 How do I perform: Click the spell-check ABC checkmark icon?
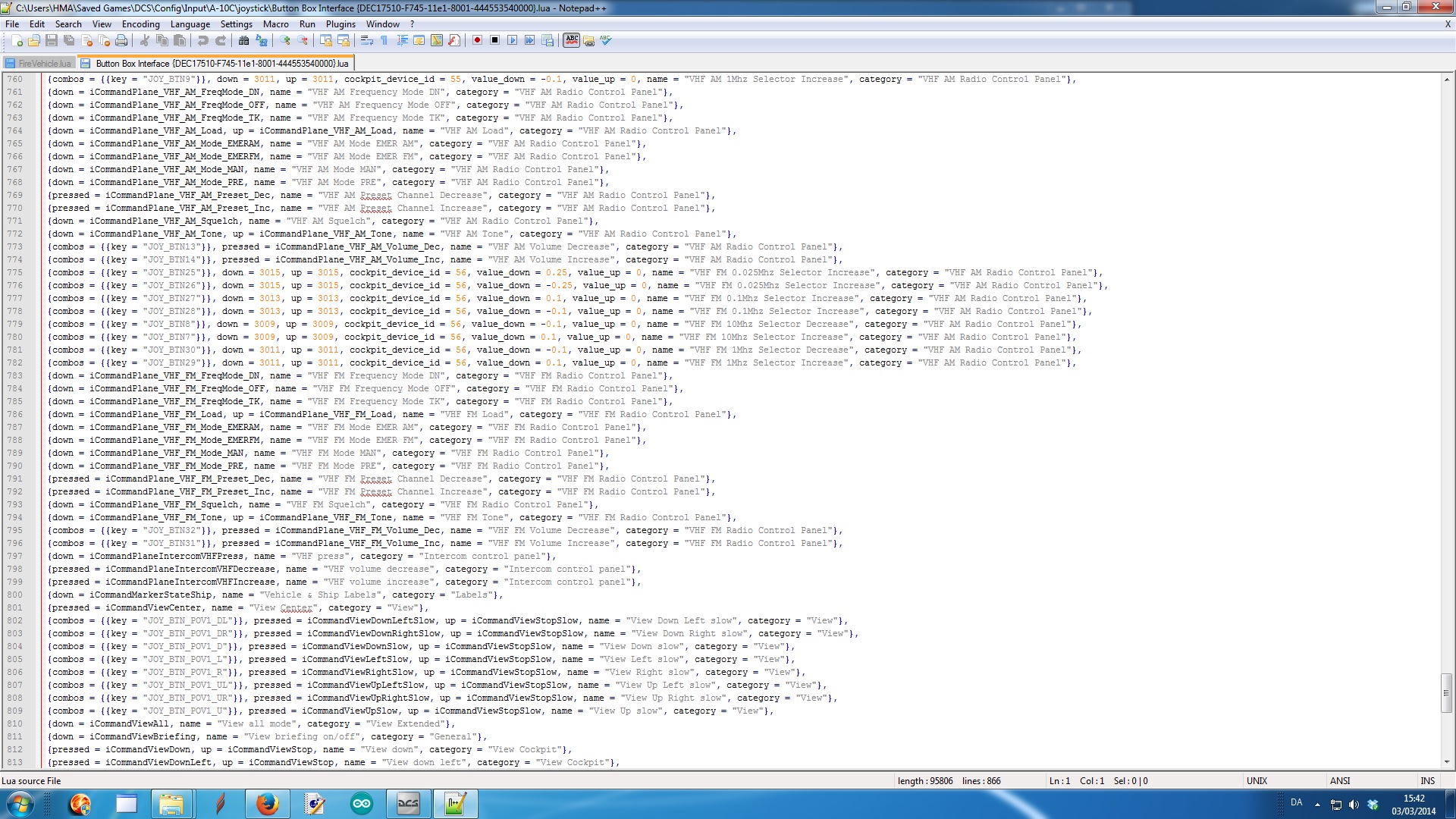click(605, 40)
